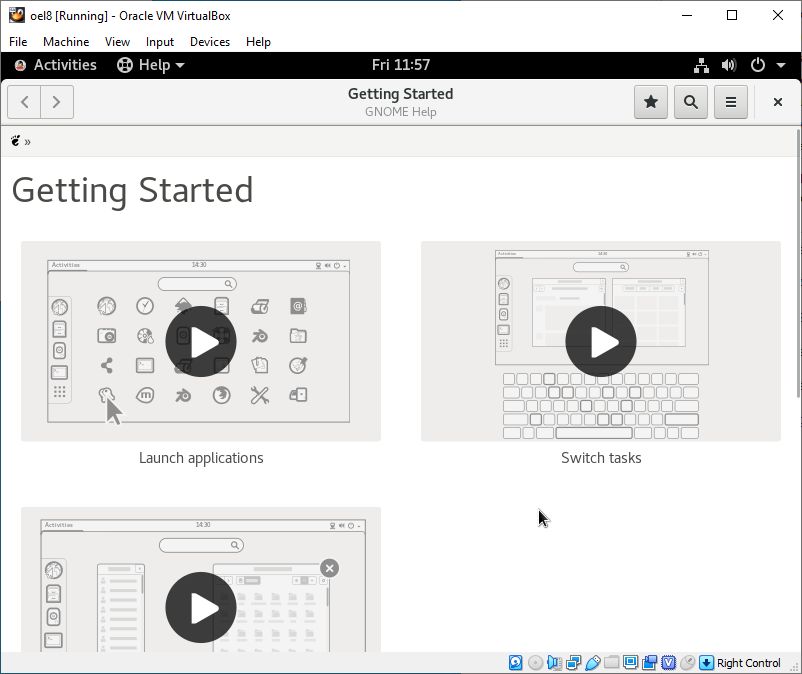Click the X badge in the third thumbnail
The height and width of the screenshot is (674, 802).
(x=329, y=568)
